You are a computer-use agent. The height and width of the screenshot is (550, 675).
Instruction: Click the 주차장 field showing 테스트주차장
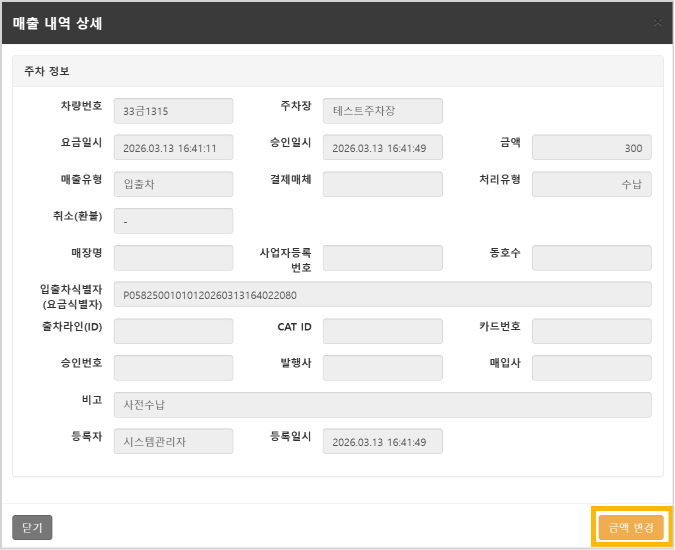pyautogui.click(x=382, y=111)
